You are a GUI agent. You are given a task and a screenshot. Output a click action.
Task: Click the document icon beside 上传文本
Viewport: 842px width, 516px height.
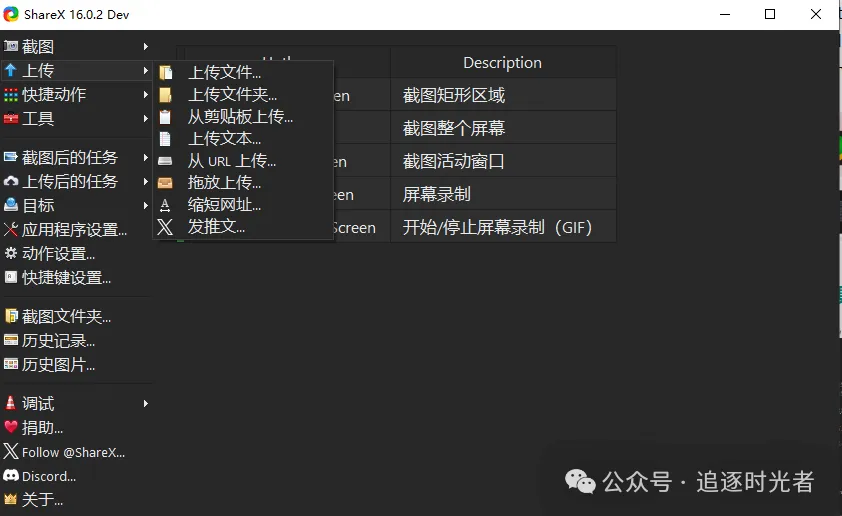(165, 139)
